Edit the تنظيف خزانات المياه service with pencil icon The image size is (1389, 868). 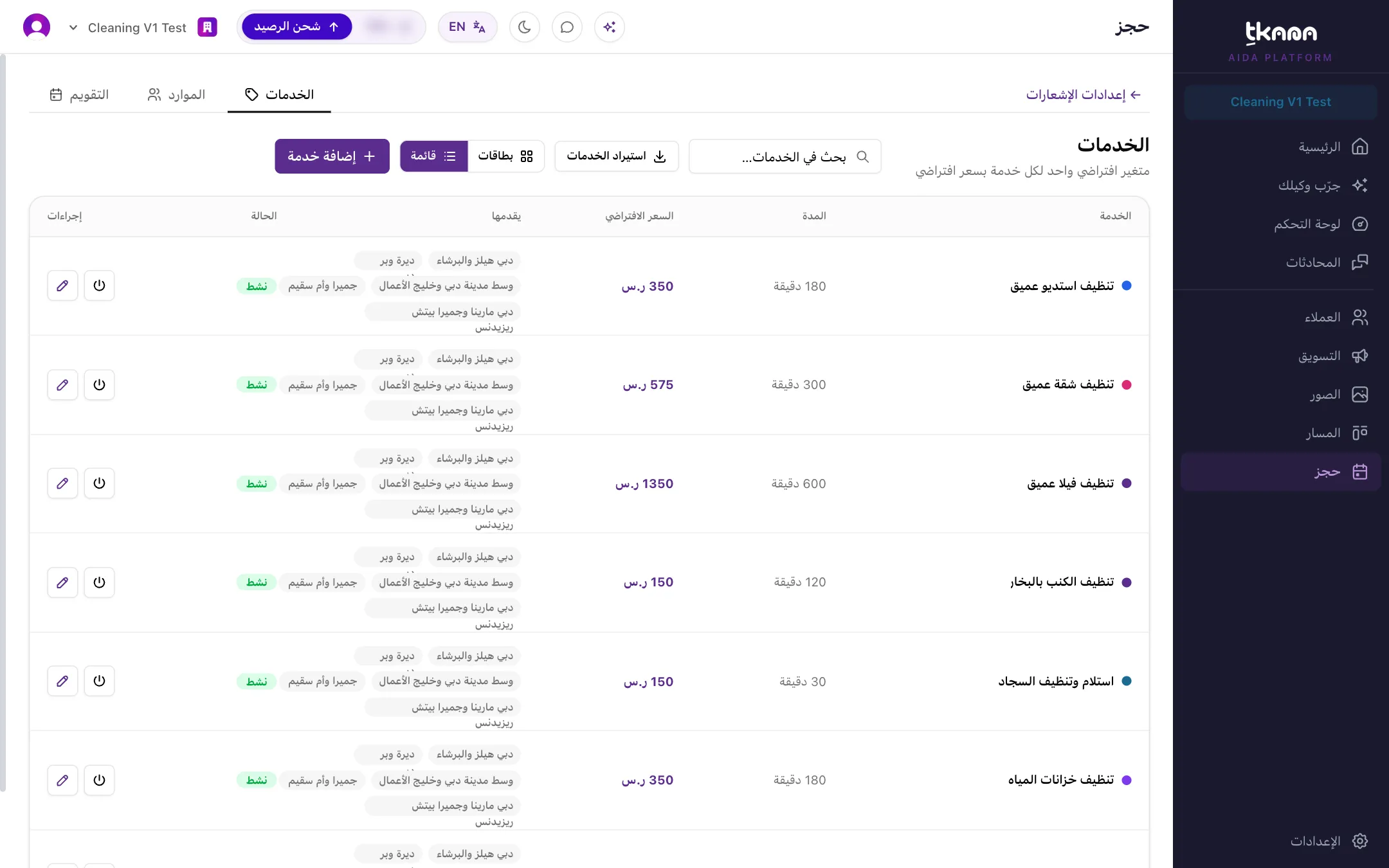[x=62, y=780]
